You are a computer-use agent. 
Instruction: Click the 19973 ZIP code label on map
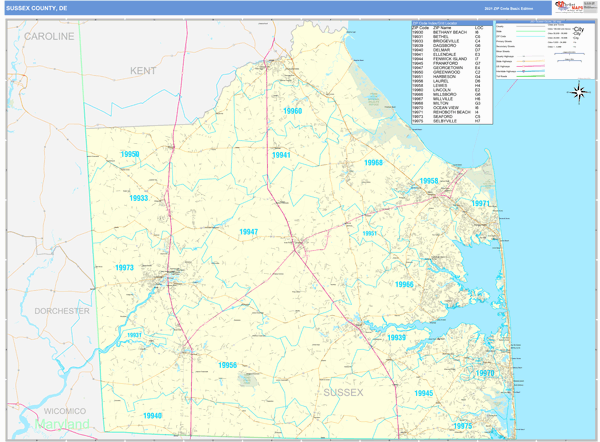(124, 268)
